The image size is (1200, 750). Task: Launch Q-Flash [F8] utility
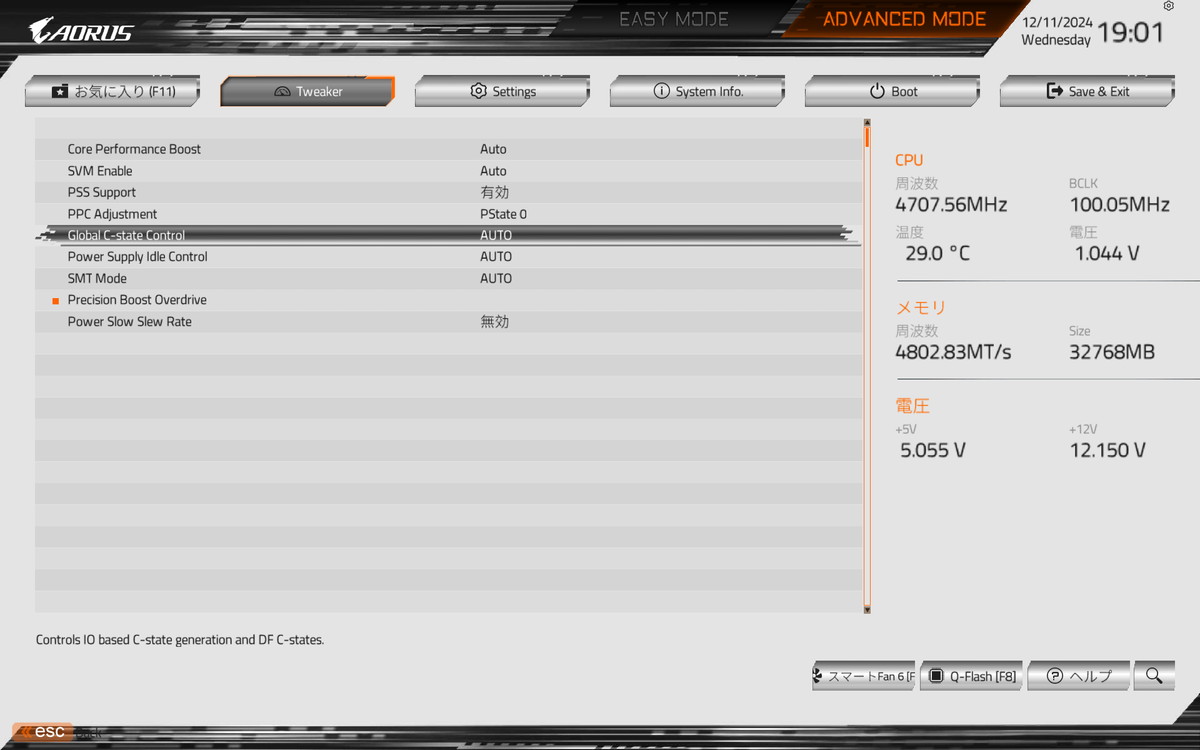[x=972, y=676]
